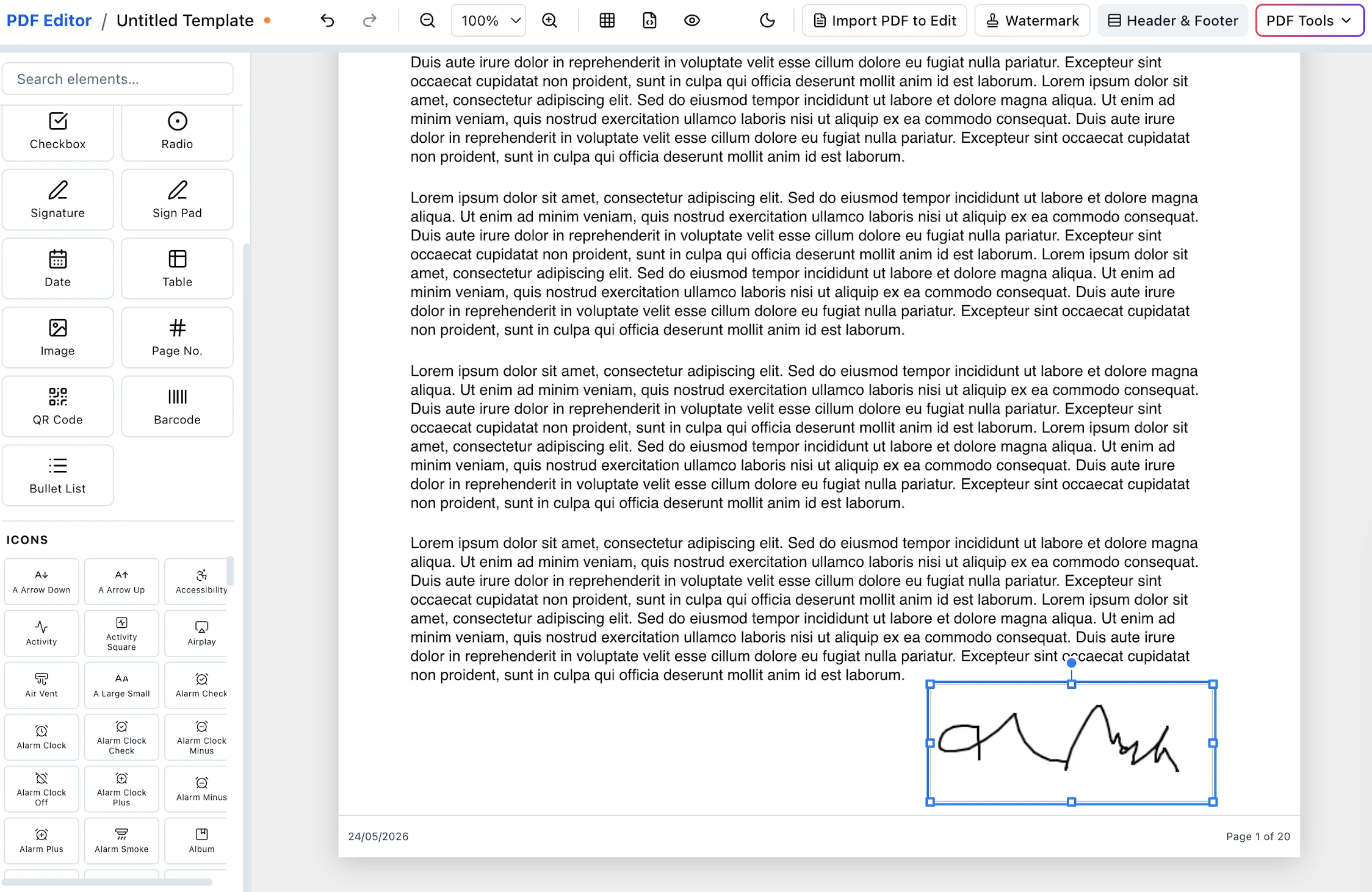The image size is (1372, 892).
Task: Add a QR Code element
Action: [58, 407]
